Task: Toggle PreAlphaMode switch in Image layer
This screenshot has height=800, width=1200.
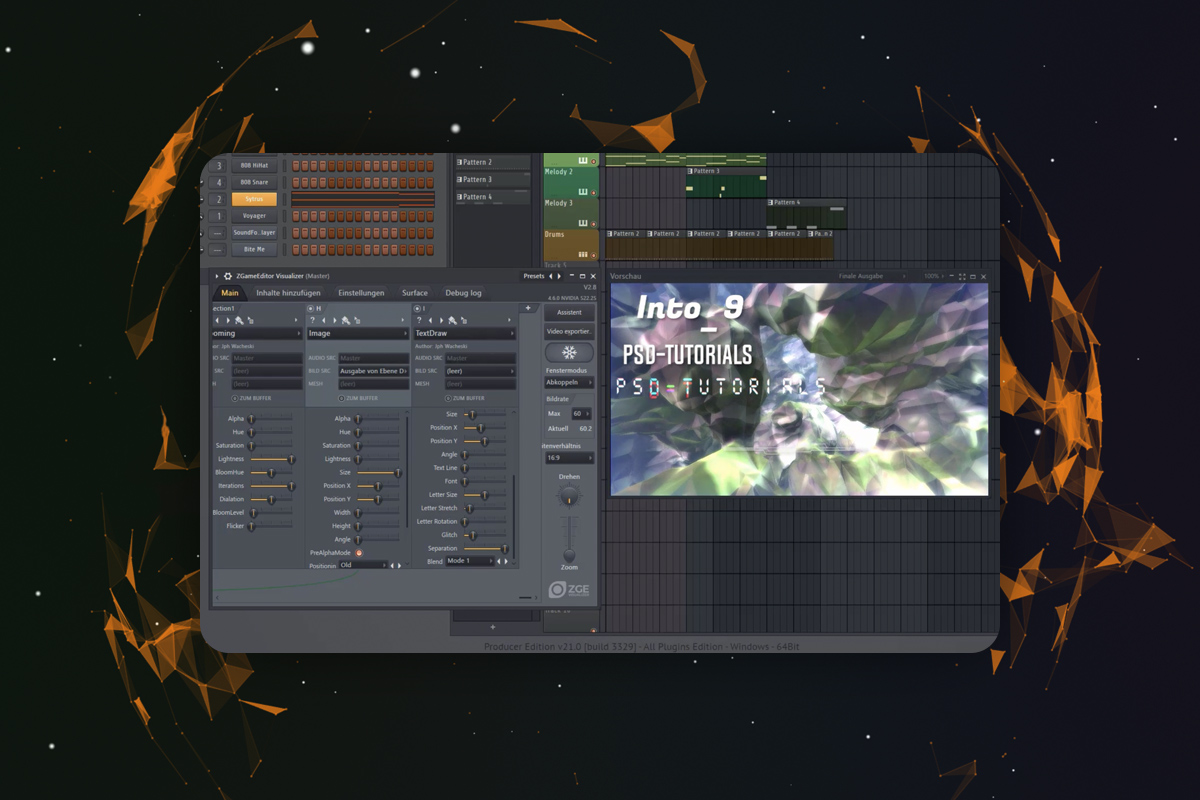Action: point(359,552)
